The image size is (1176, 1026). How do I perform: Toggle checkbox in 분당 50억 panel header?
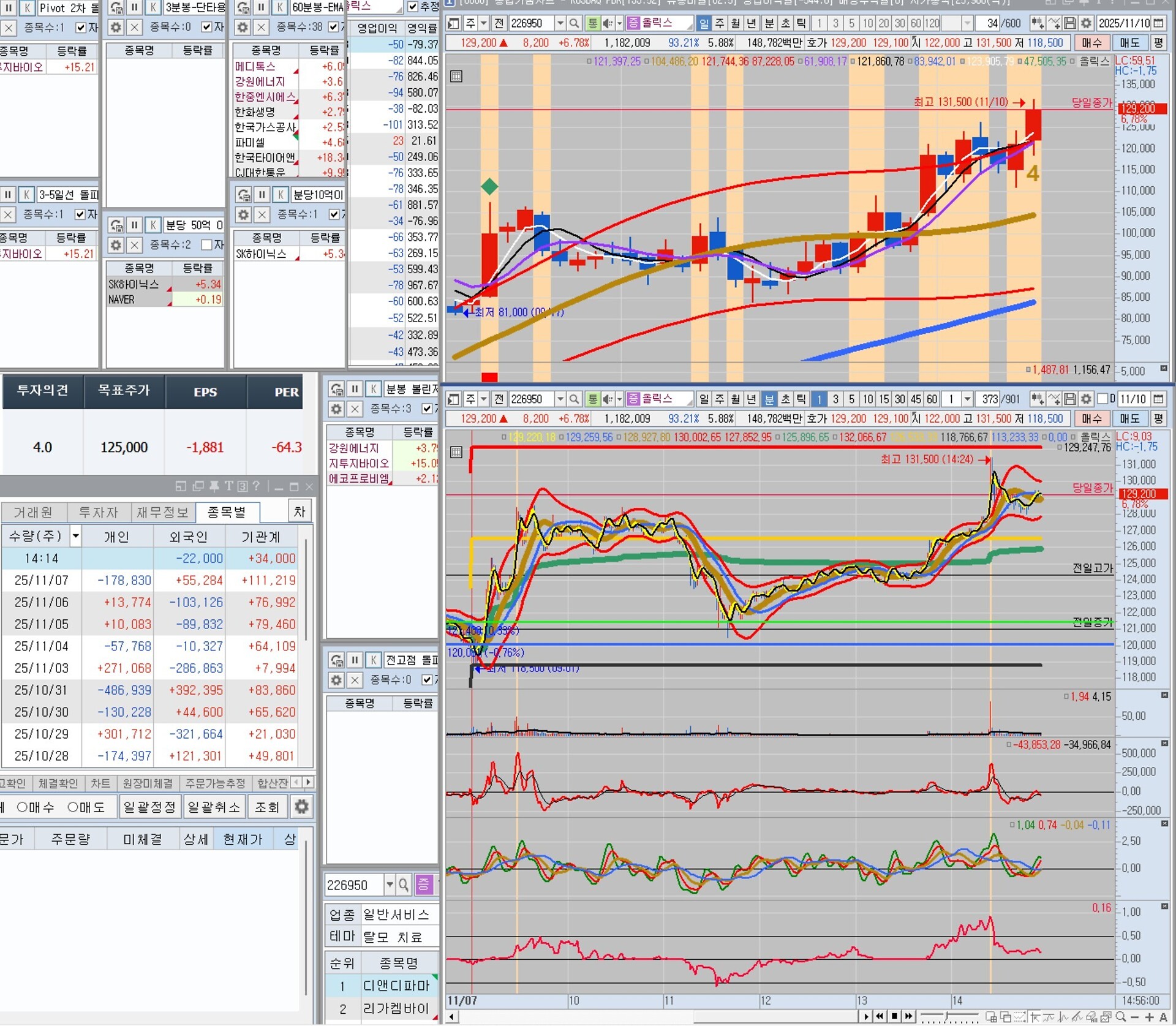[x=207, y=245]
